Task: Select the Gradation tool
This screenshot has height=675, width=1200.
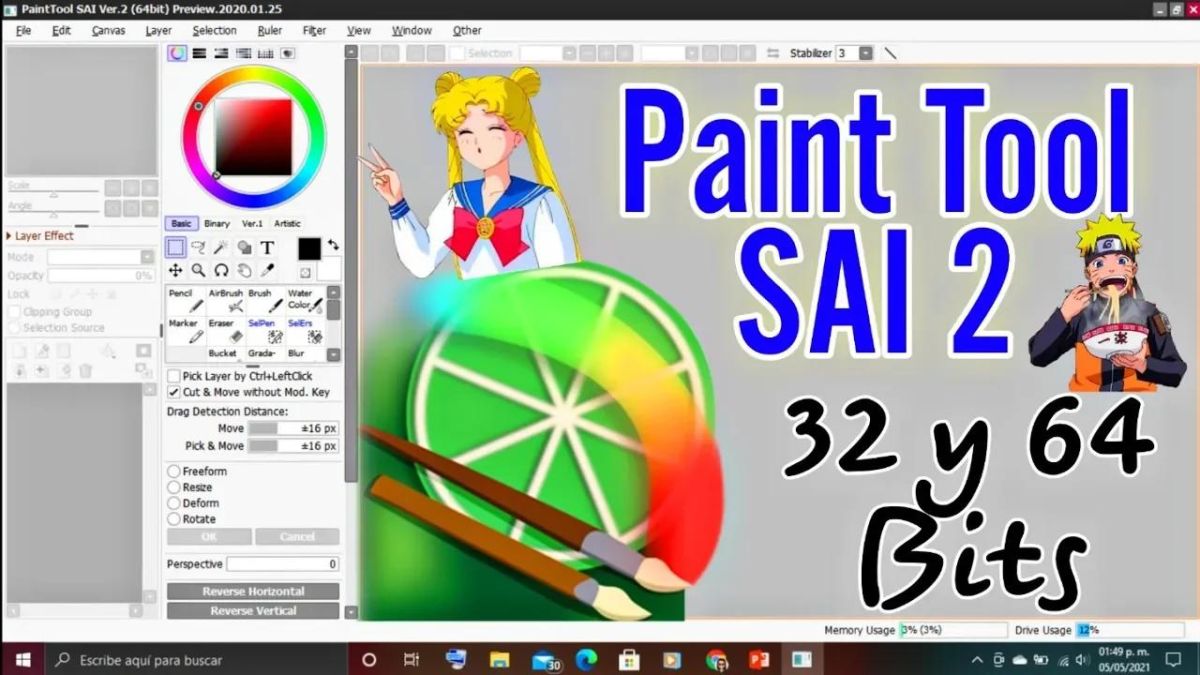Action: pyautogui.click(x=265, y=354)
